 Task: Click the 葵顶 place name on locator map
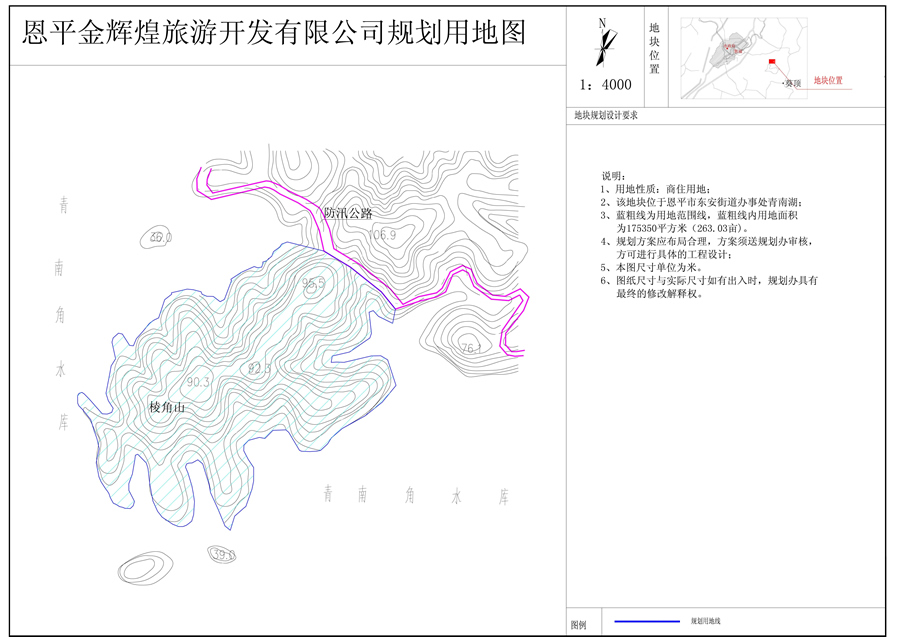[792, 82]
